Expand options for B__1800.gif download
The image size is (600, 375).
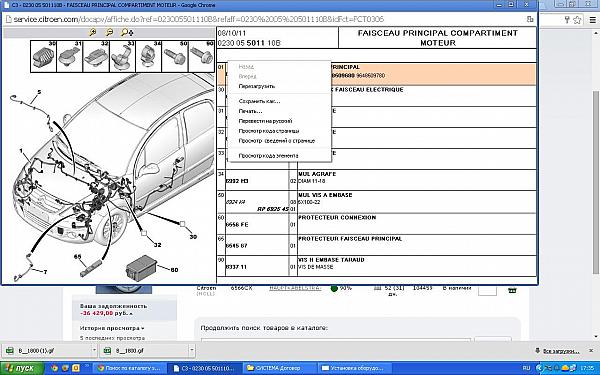coord(192,350)
